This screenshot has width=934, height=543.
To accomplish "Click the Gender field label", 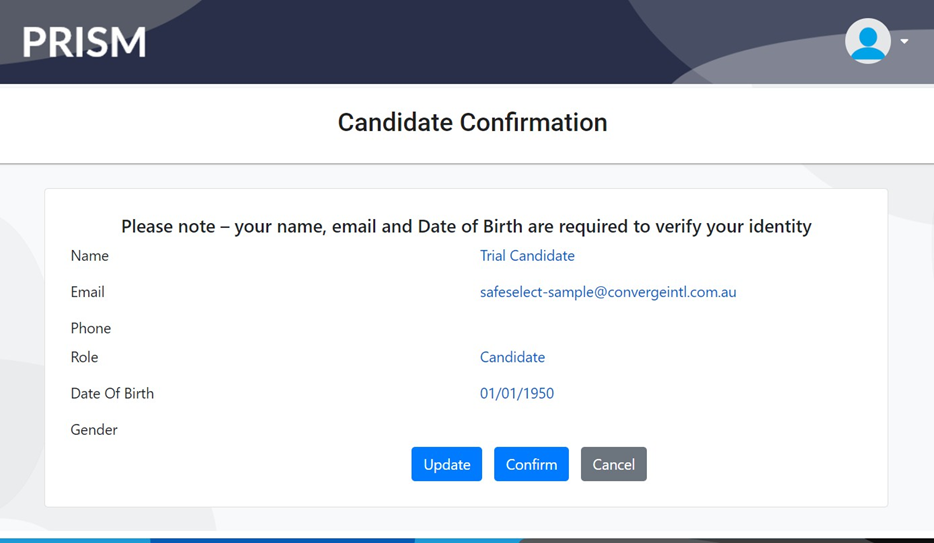I will 94,429.
